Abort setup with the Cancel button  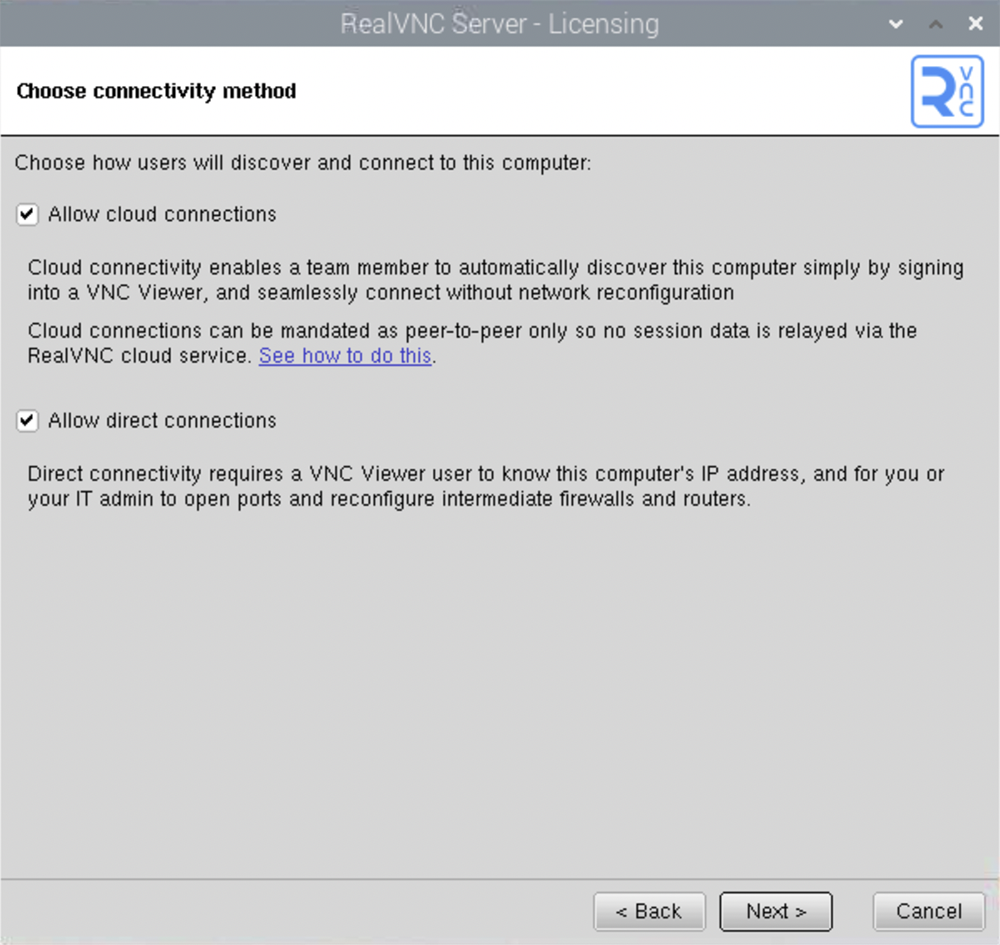[x=929, y=911]
